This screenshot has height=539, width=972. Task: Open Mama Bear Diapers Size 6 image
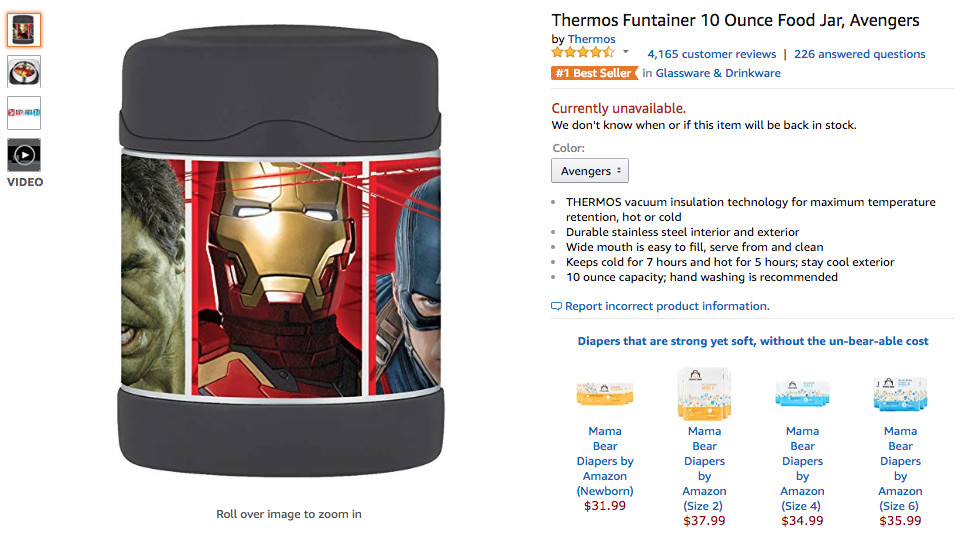pos(900,394)
